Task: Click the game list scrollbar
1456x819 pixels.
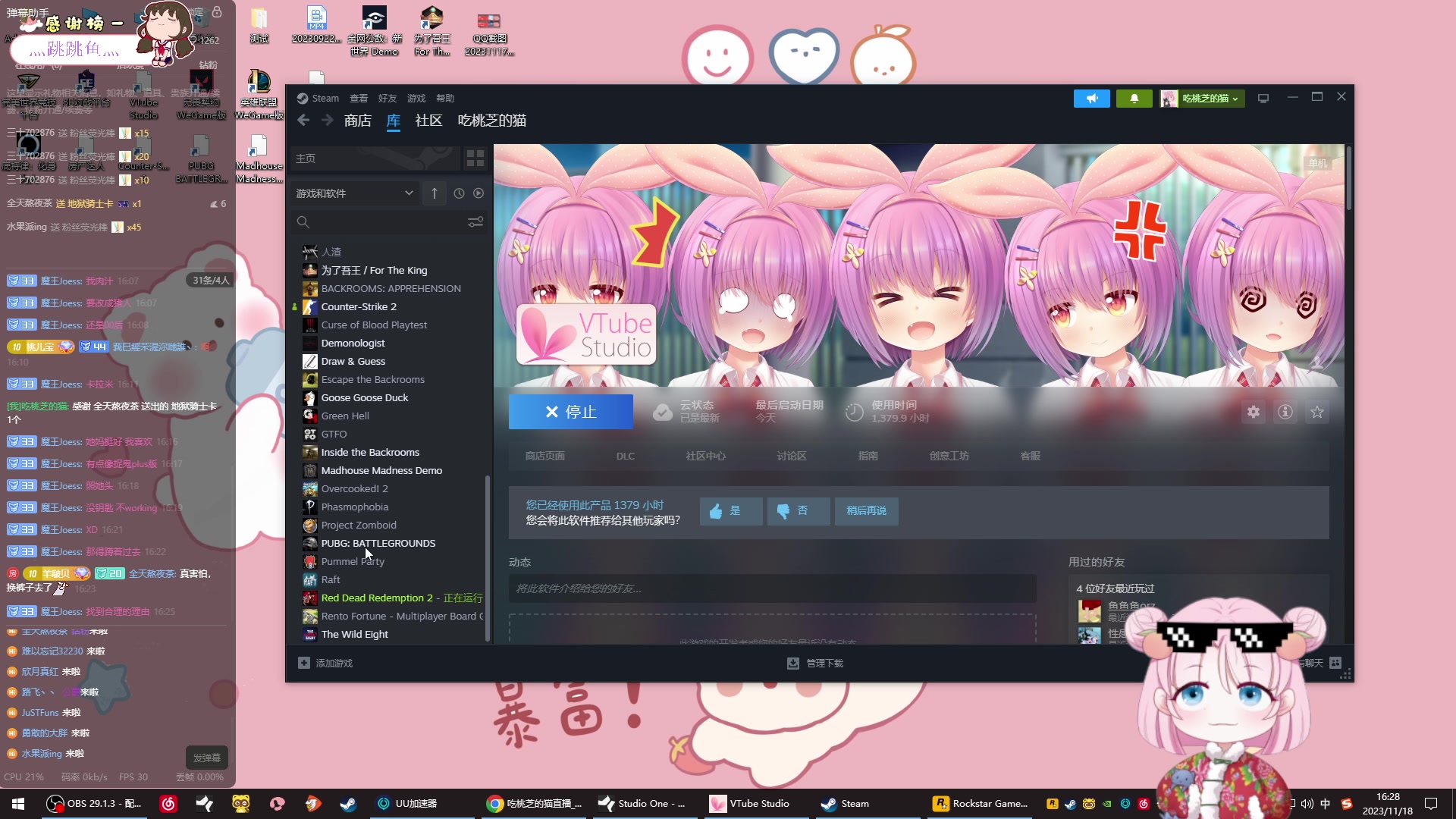Action: point(487,557)
